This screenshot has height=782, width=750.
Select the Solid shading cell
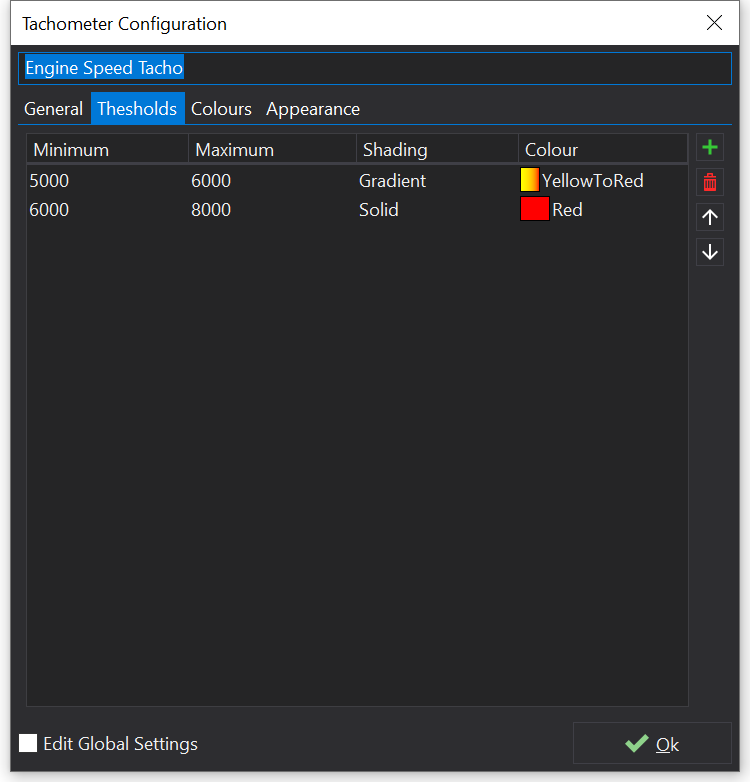click(379, 210)
